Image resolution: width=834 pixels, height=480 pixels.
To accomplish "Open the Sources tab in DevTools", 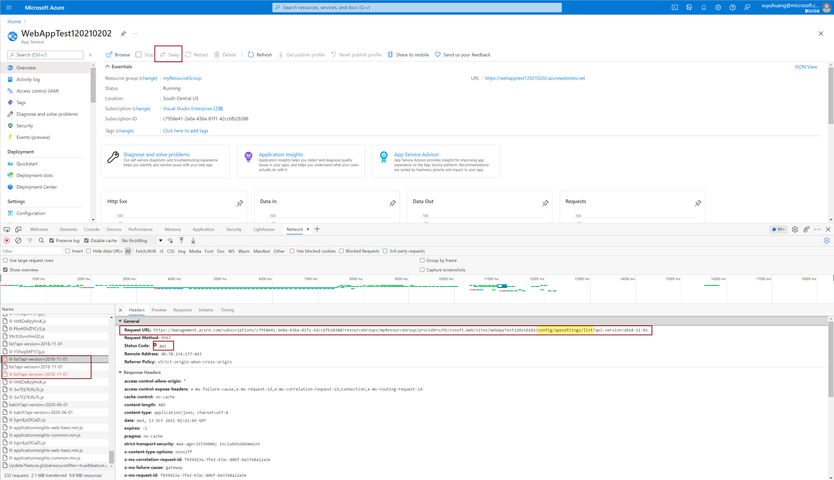I will [x=114, y=229].
